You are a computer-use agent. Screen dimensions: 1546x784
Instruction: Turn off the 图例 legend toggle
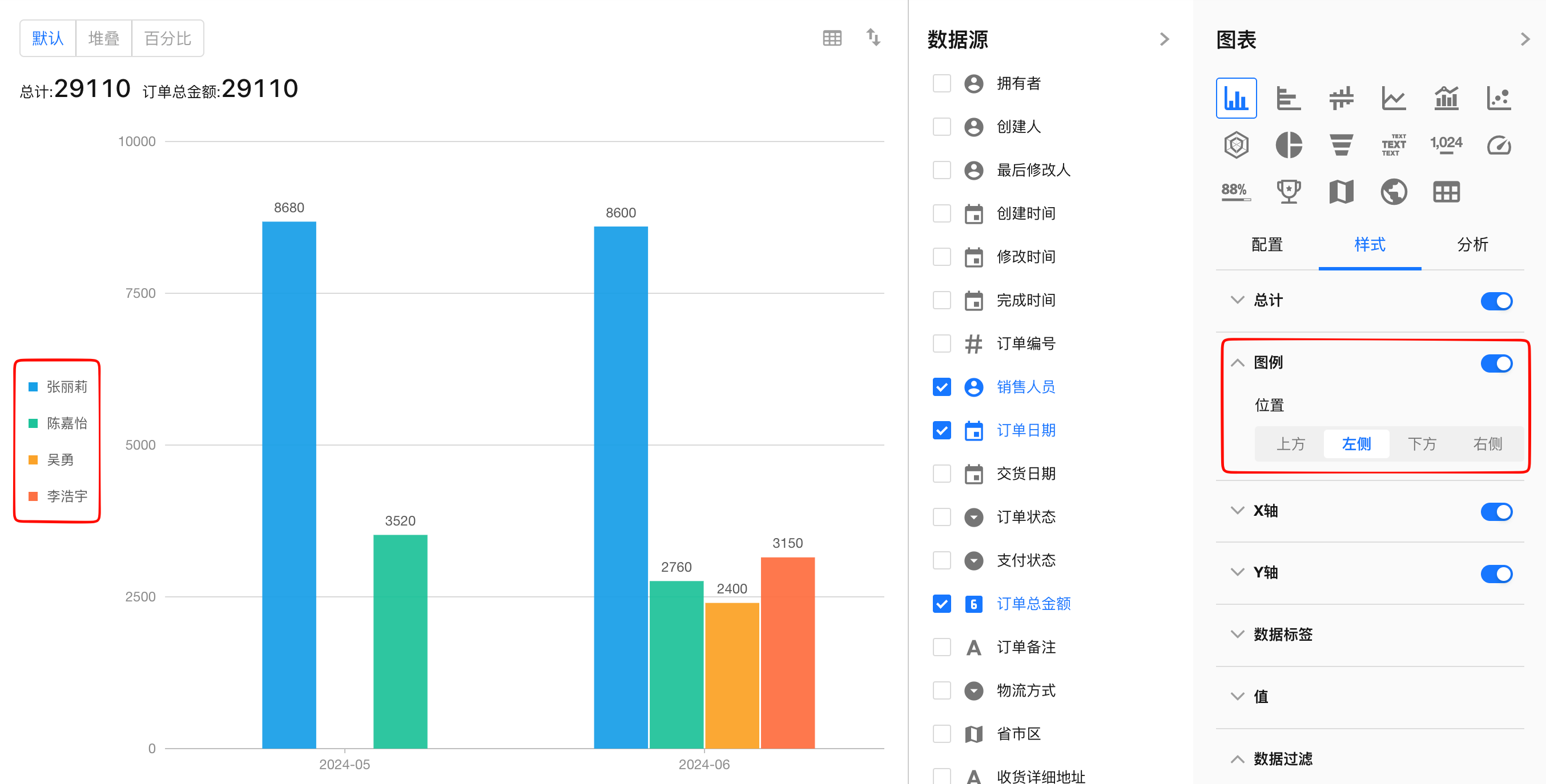[x=1496, y=363]
